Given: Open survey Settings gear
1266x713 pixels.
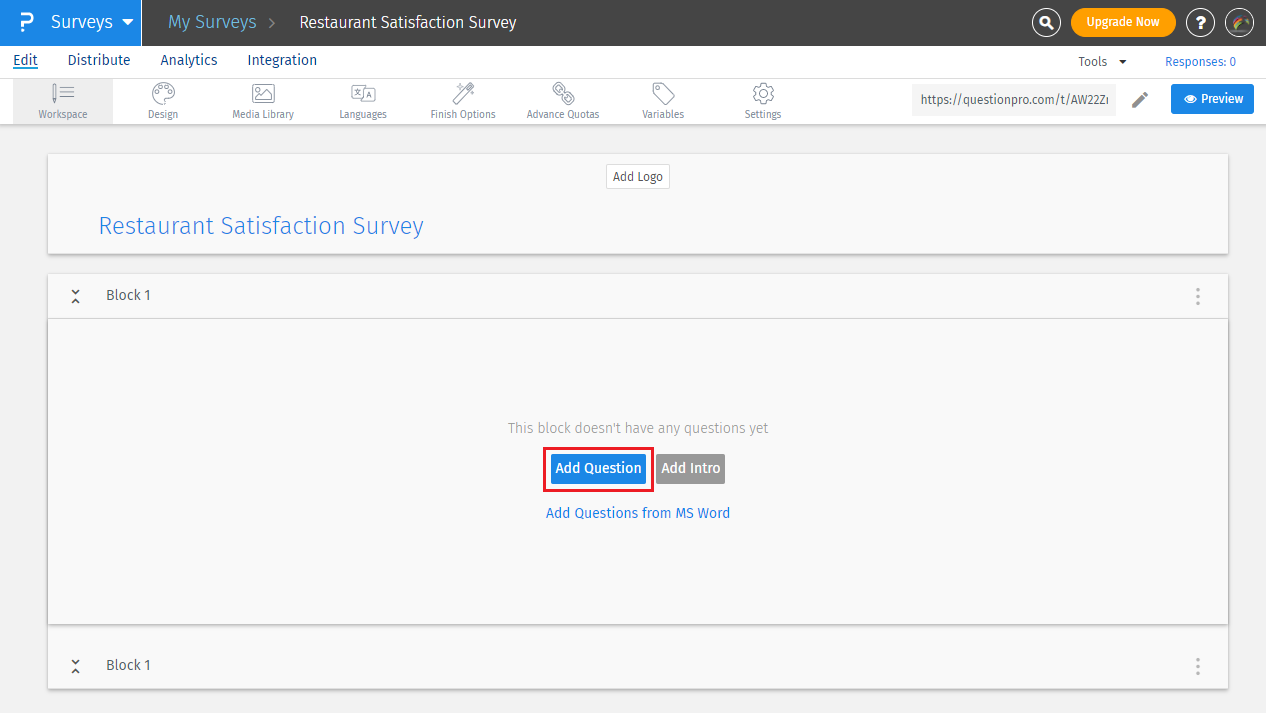Looking at the screenshot, I should 763,101.
